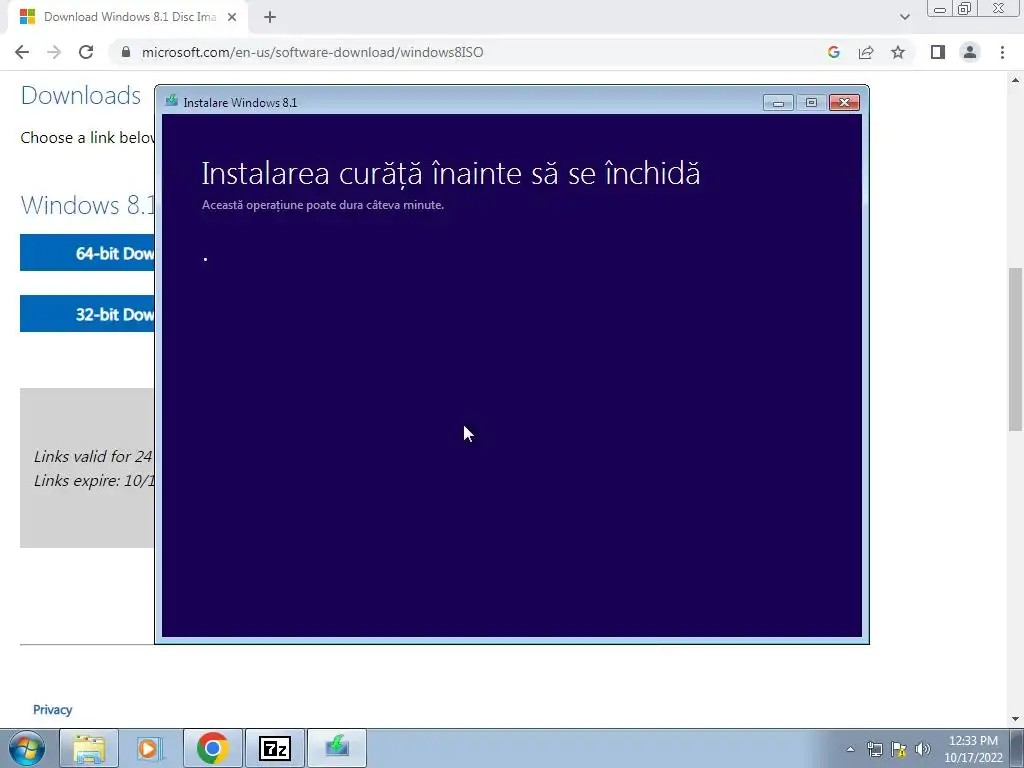Click the Downloads heading text
Viewport: 1024px width, 768px height.
[x=80, y=95]
